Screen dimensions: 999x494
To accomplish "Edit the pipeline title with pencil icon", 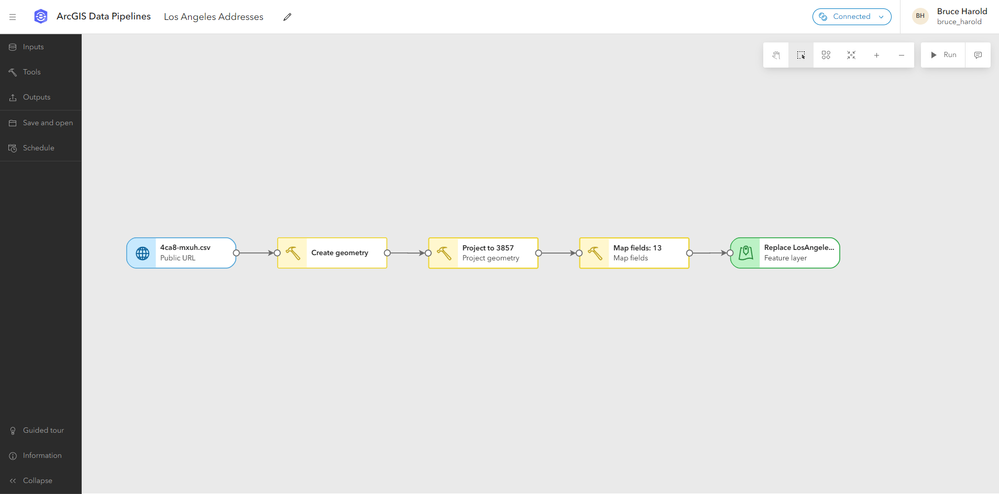I will click(x=287, y=17).
